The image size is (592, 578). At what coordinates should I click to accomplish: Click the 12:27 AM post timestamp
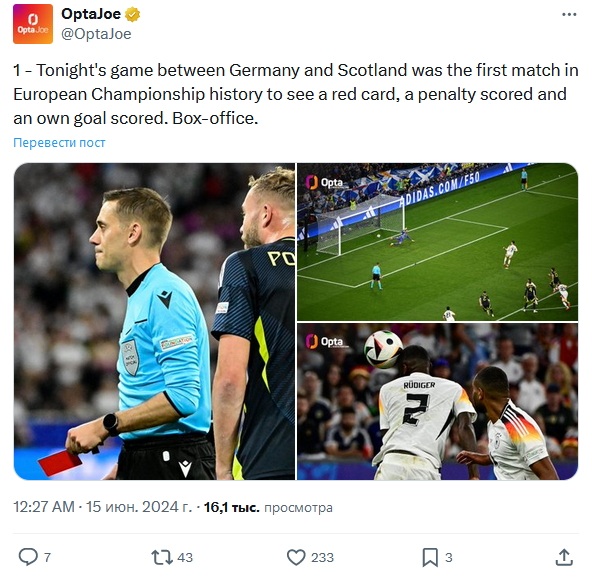(x=44, y=507)
